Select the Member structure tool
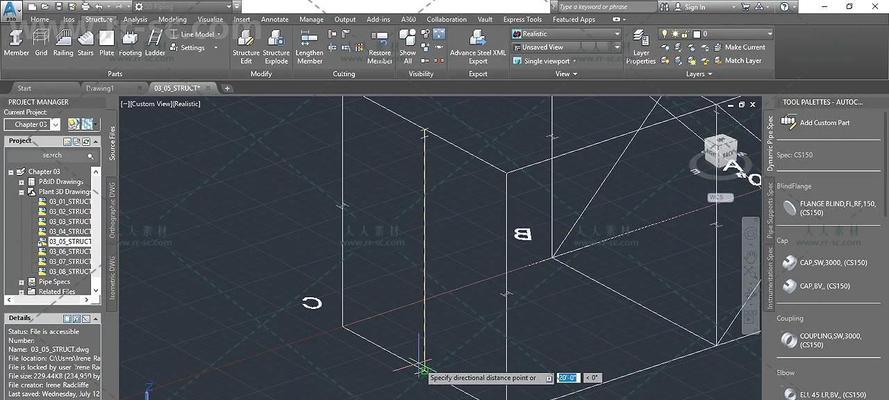Image resolution: width=889 pixels, height=400 pixels. tap(16, 41)
